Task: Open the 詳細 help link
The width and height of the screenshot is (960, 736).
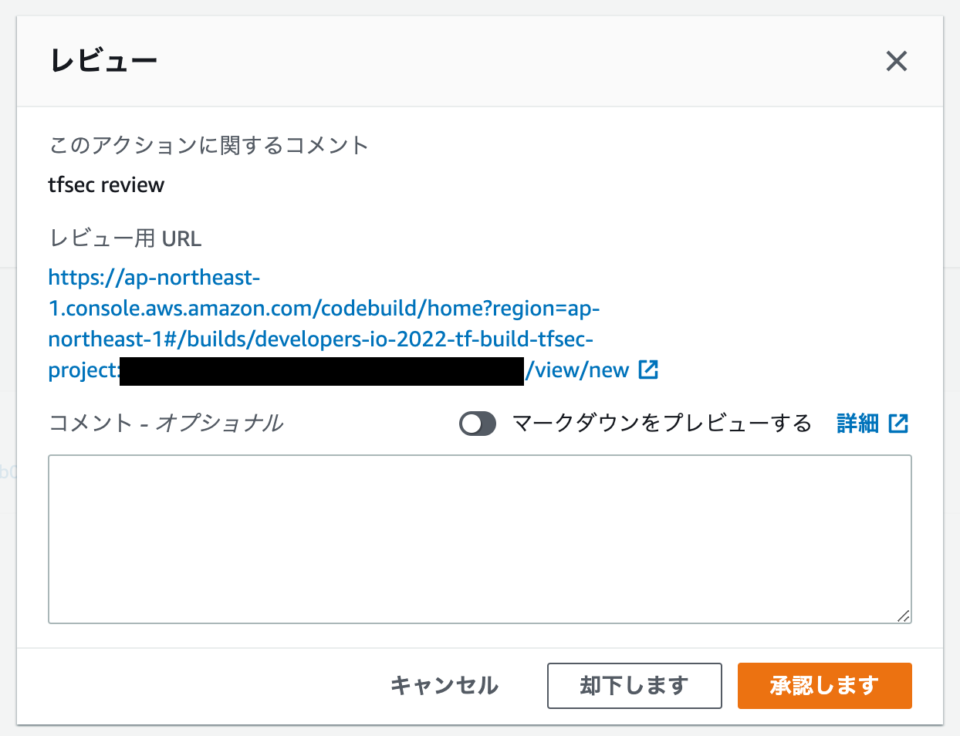Action: 858,423
